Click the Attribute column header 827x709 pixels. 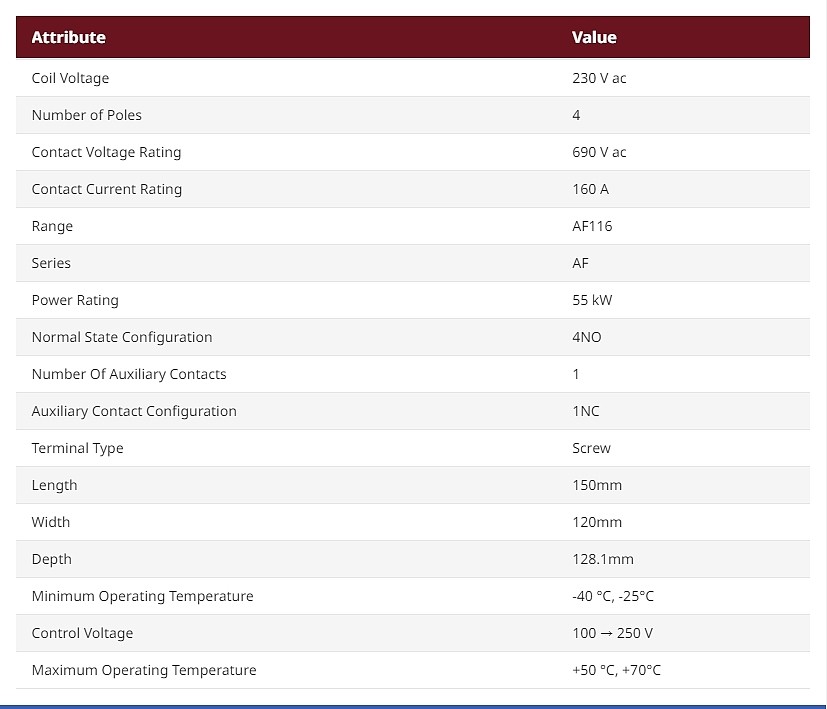[68, 38]
